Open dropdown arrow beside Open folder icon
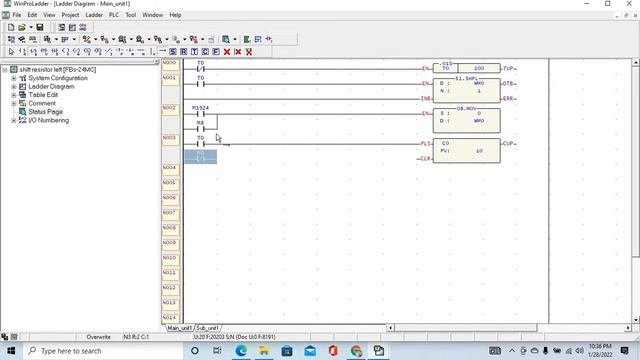 tap(31, 27)
